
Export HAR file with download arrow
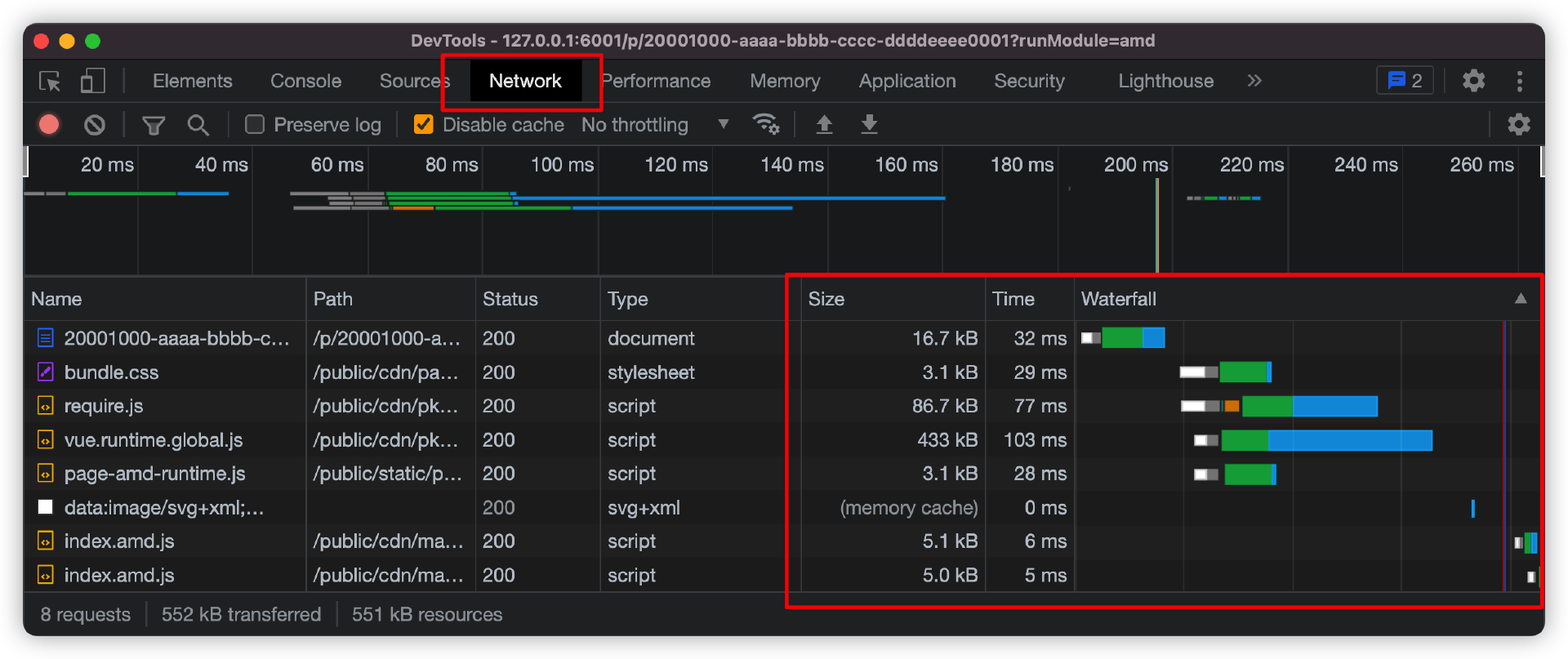coord(869,124)
